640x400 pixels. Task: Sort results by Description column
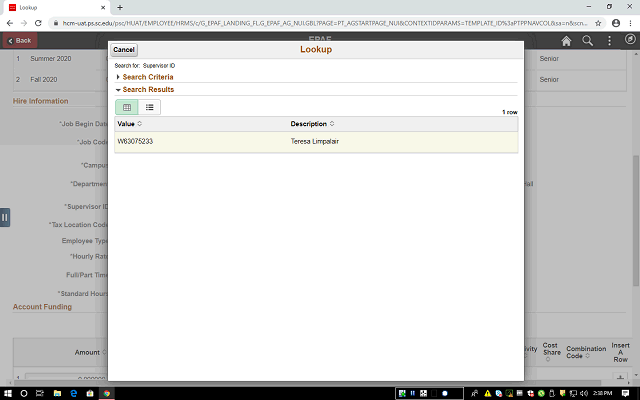pos(312,124)
